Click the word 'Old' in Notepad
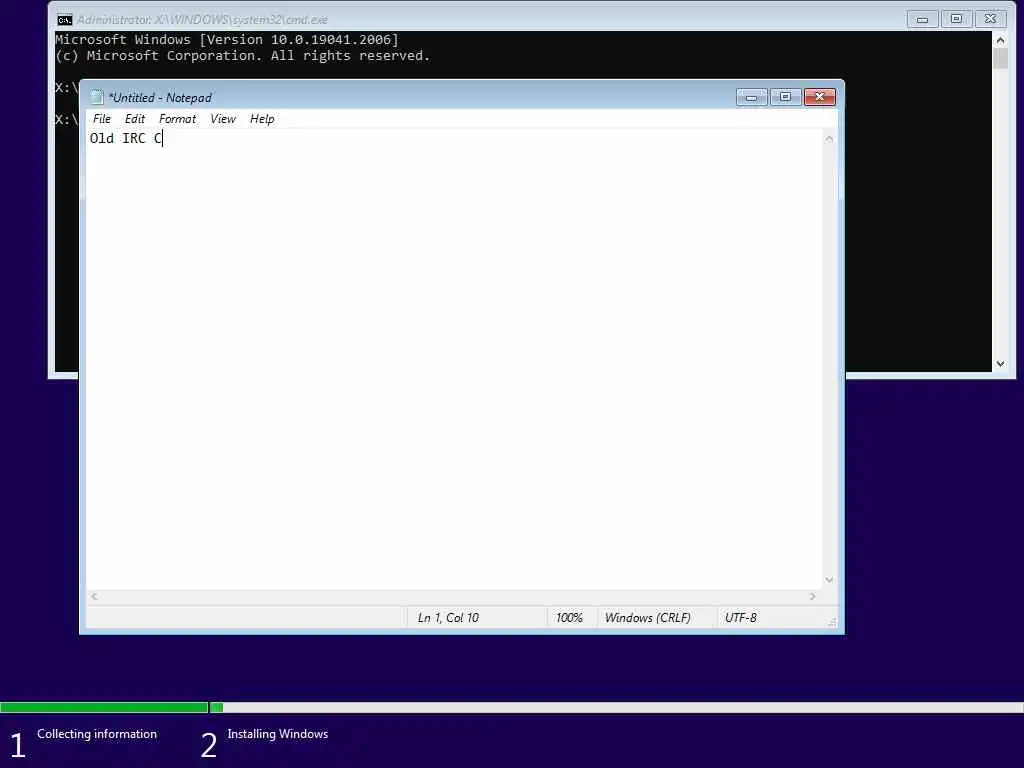The width and height of the screenshot is (1024, 768). (x=101, y=138)
